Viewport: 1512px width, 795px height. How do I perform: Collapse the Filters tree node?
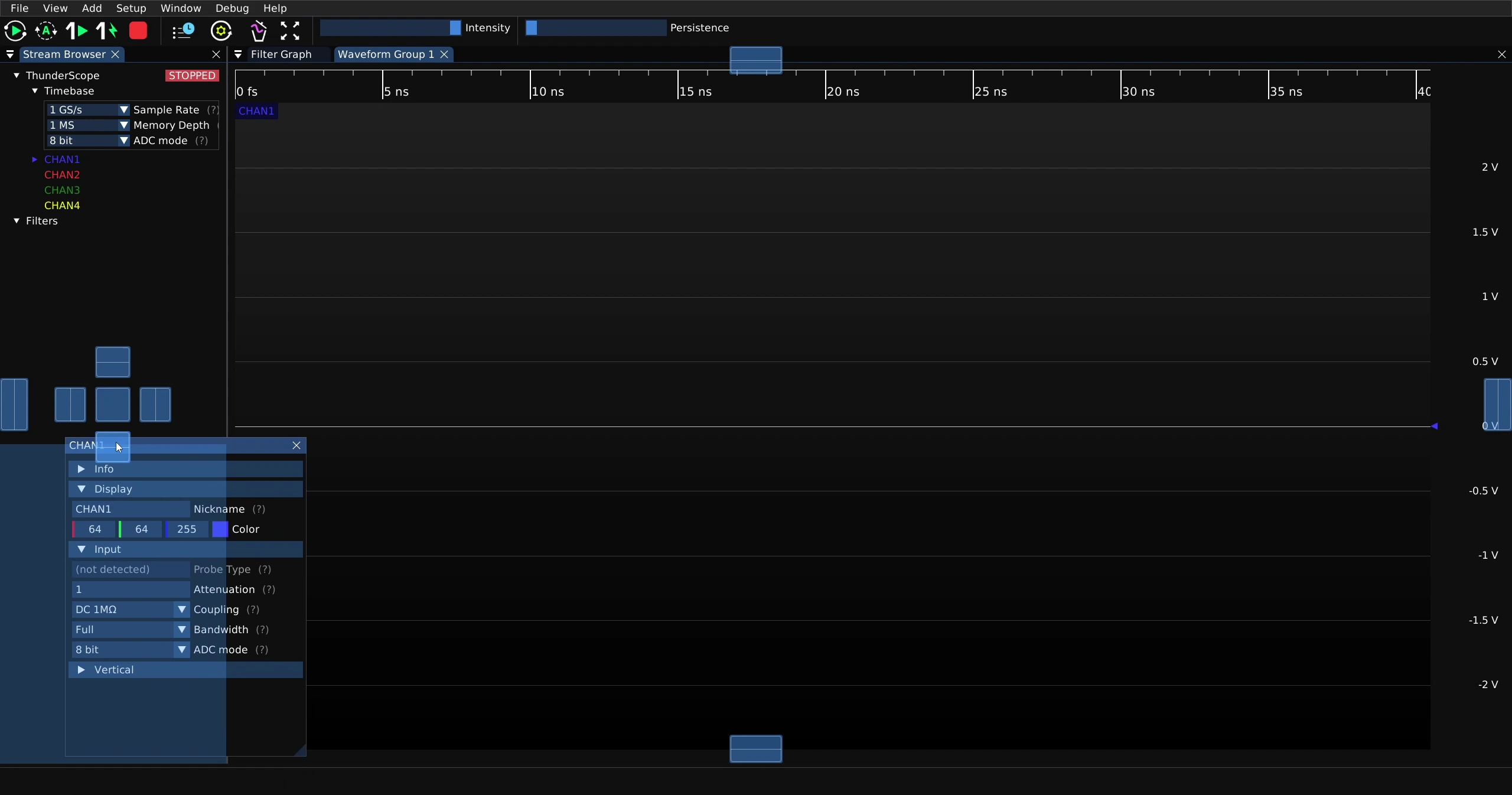tap(17, 221)
